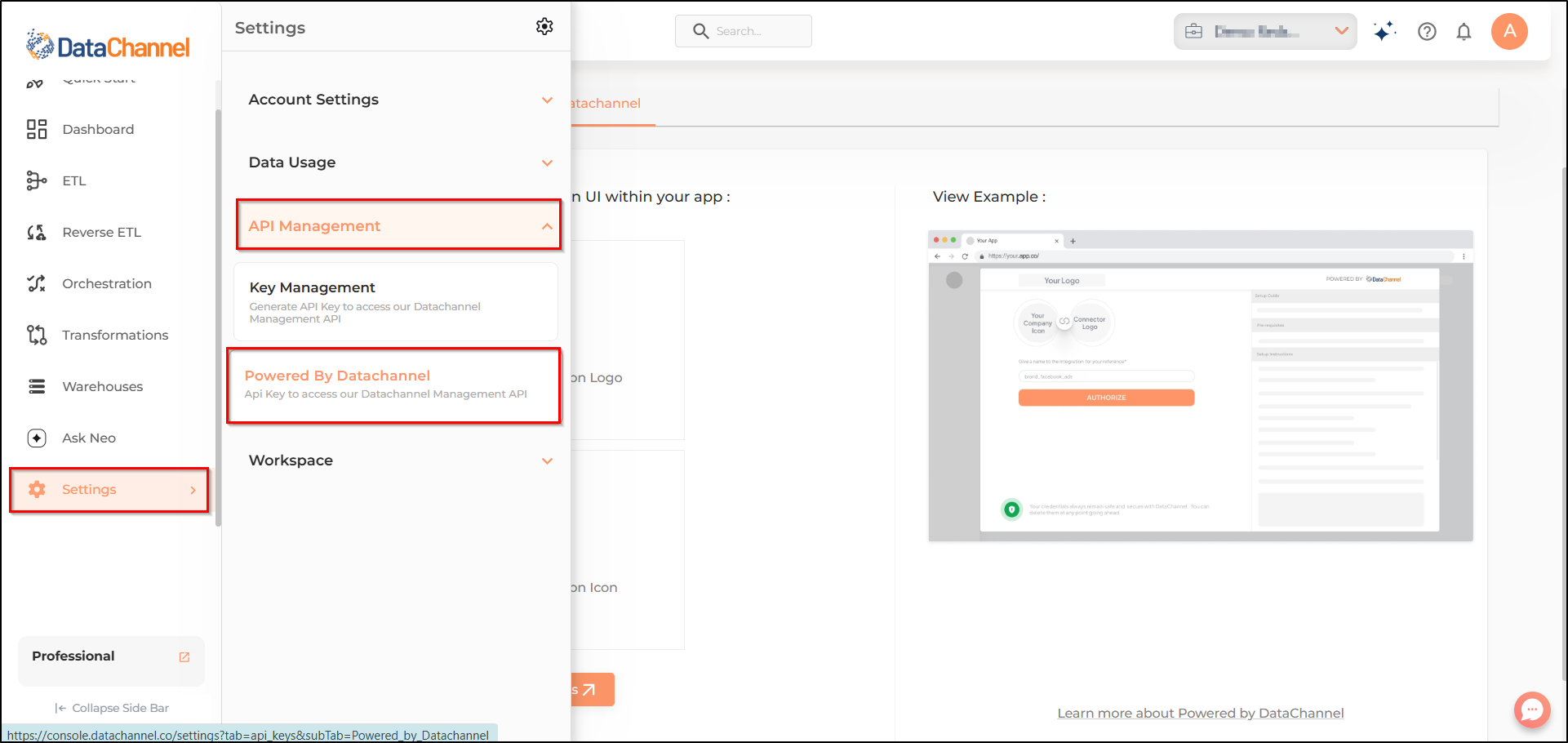Viewport: 1568px width, 743px height.
Task: Open the AI sparkle assistant icon
Action: [1384, 31]
